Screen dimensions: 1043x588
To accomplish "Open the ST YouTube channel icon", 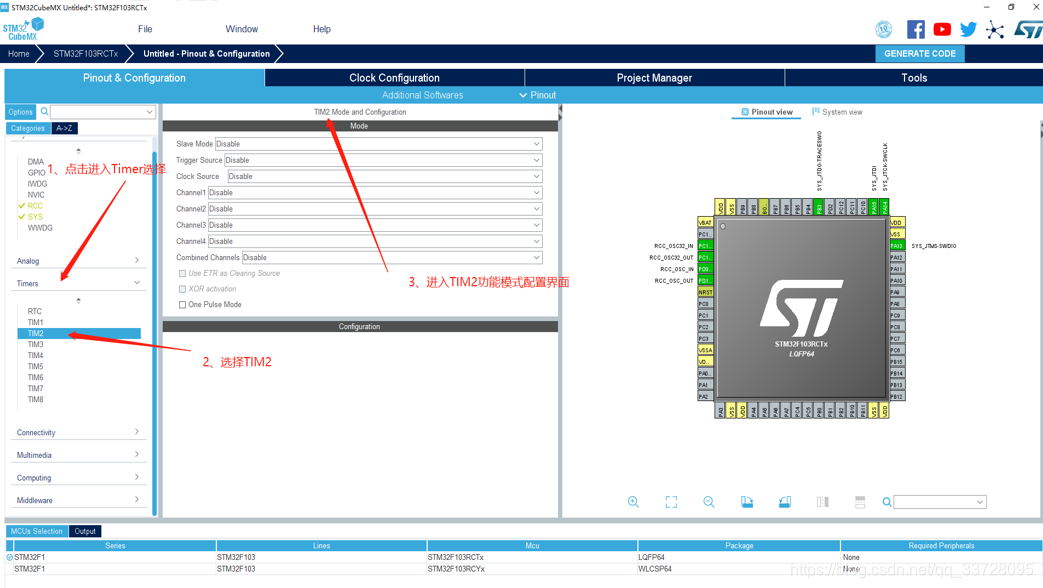I will tap(942, 29).
